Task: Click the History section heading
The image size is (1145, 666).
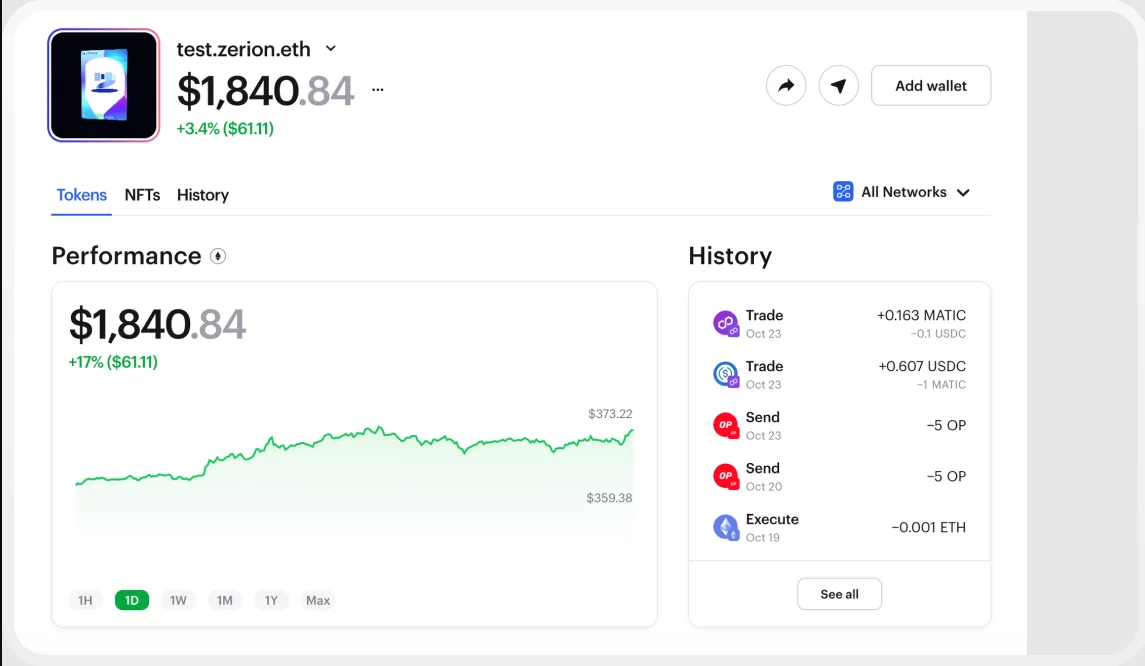Action: pyautogui.click(x=730, y=256)
